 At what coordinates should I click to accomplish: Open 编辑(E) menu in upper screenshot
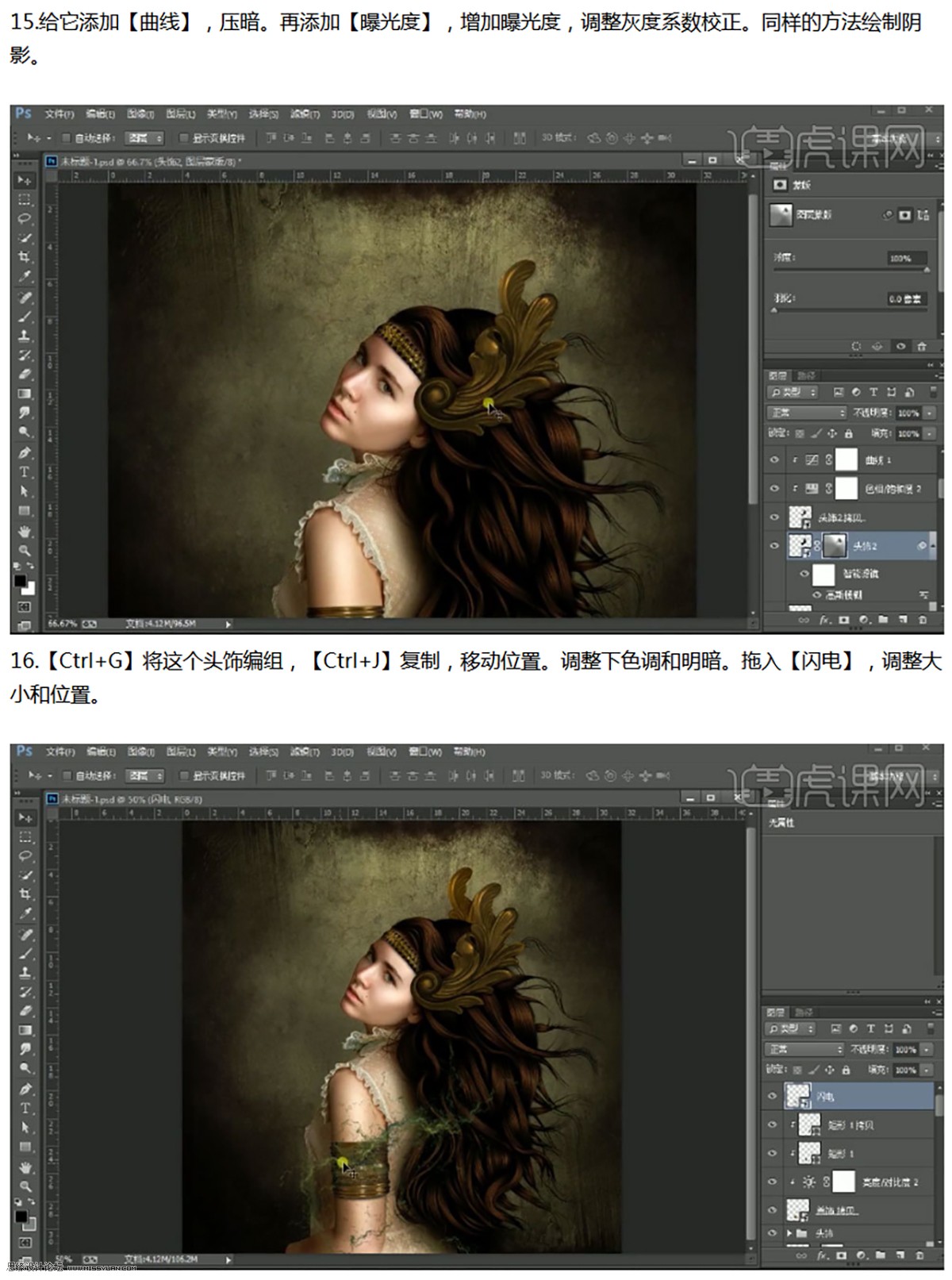point(101,114)
